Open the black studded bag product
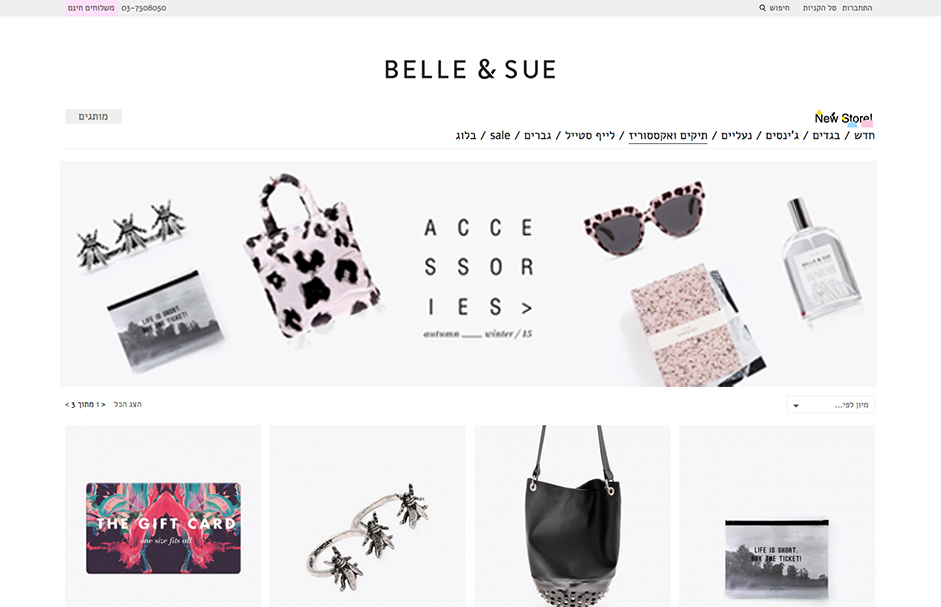Image resolution: width=941 pixels, height=607 pixels. tap(572, 516)
